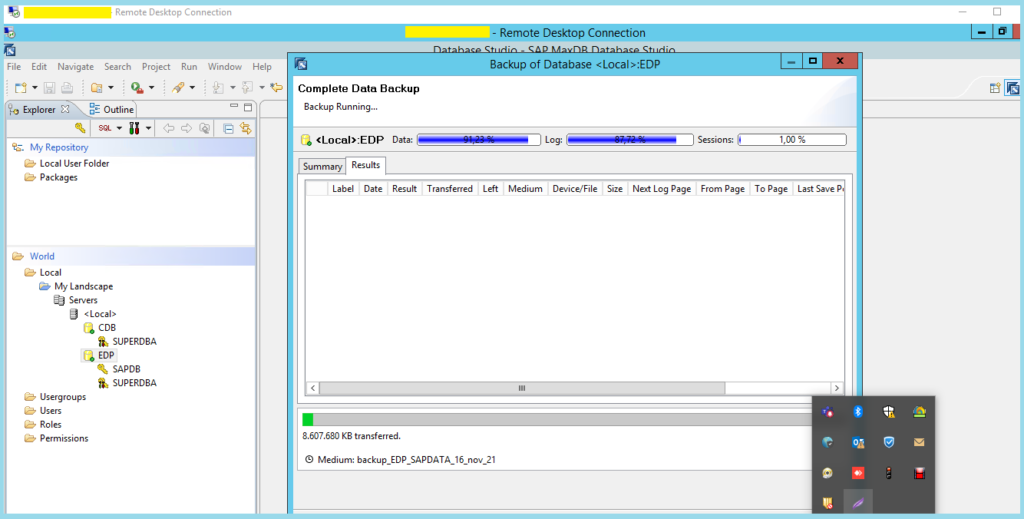Viewport: 1024px width, 519px height.
Task: Switch to the Outline tab
Action: [x=112, y=110]
